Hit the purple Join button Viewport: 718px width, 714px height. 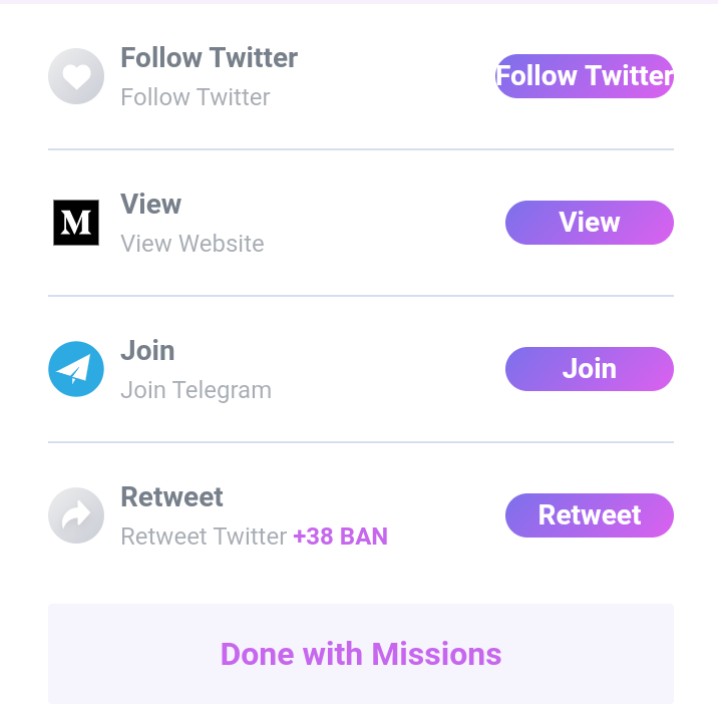tap(589, 369)
